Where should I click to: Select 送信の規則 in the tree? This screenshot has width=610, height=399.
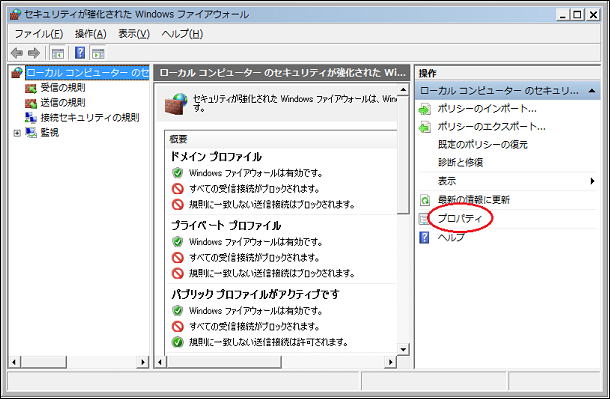coord(63,103)
